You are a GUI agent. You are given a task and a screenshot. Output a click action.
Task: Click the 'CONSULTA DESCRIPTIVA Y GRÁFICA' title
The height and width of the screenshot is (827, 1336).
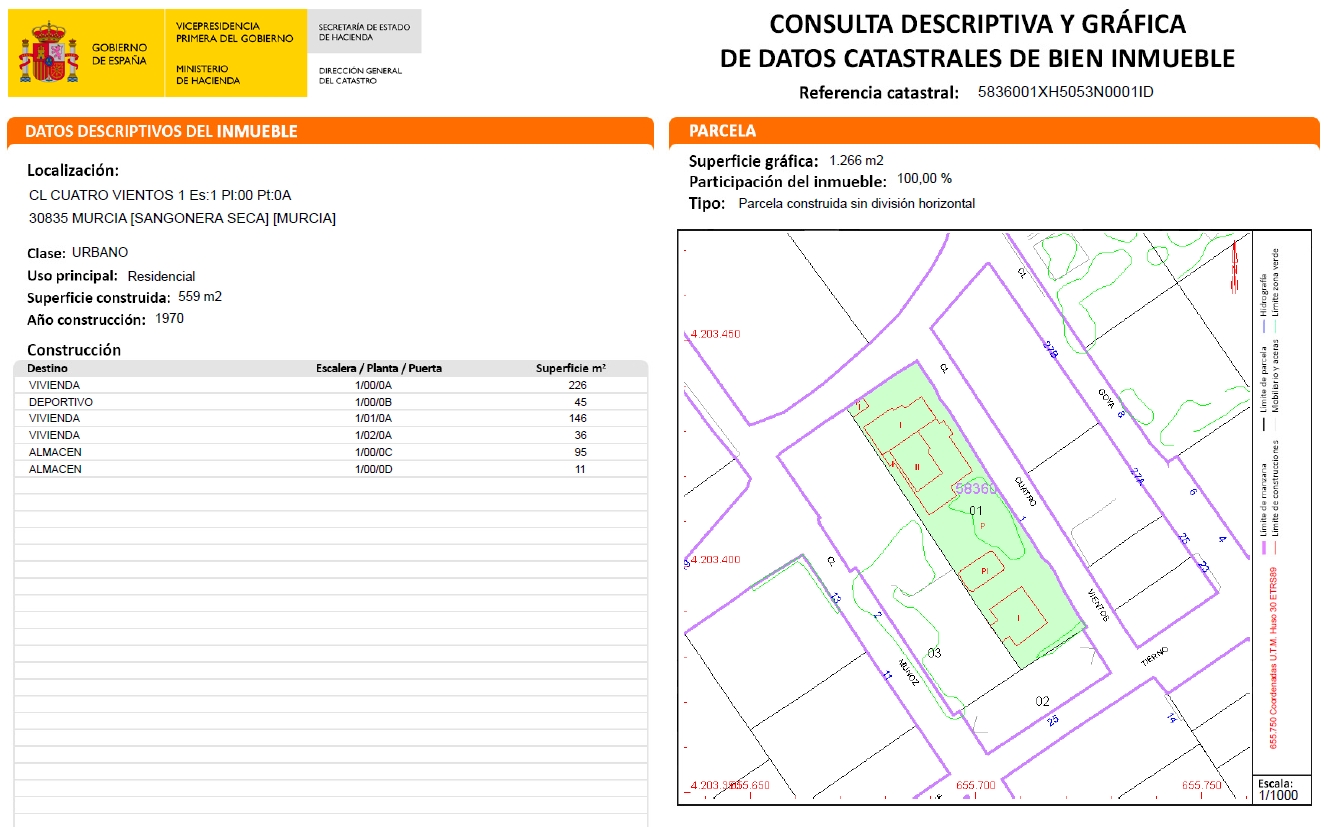click(x=977, y=24)
